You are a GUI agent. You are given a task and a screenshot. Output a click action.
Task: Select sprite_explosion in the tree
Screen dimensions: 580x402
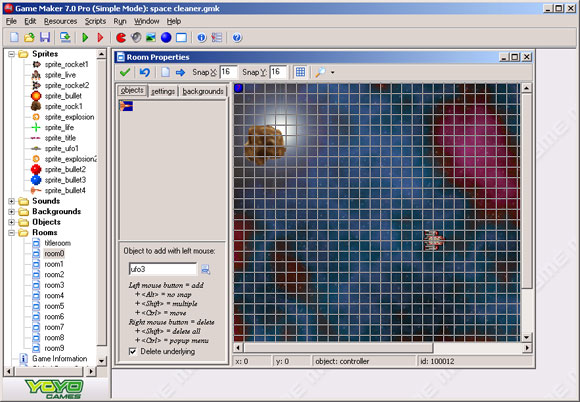click(x=70, y=117)
